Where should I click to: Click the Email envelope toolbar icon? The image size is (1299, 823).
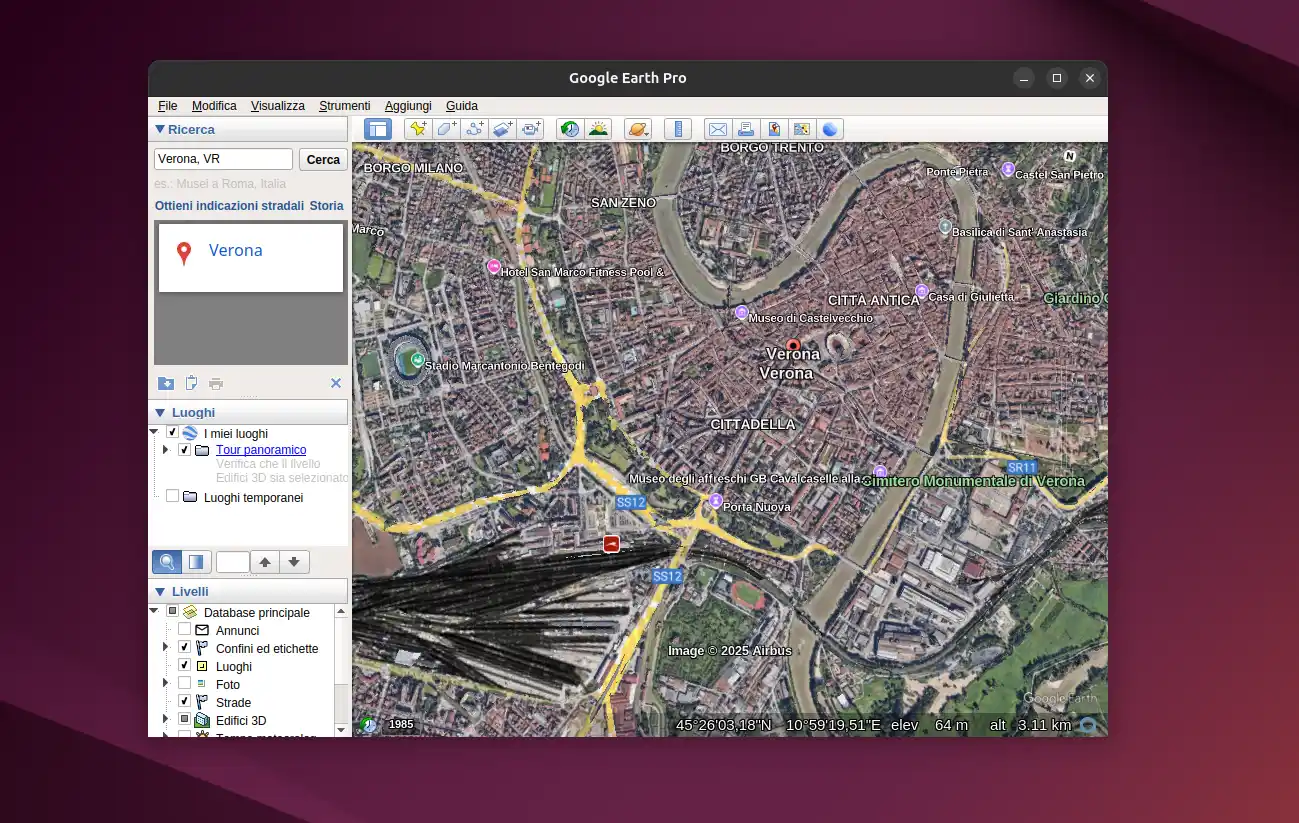(717, 129)
